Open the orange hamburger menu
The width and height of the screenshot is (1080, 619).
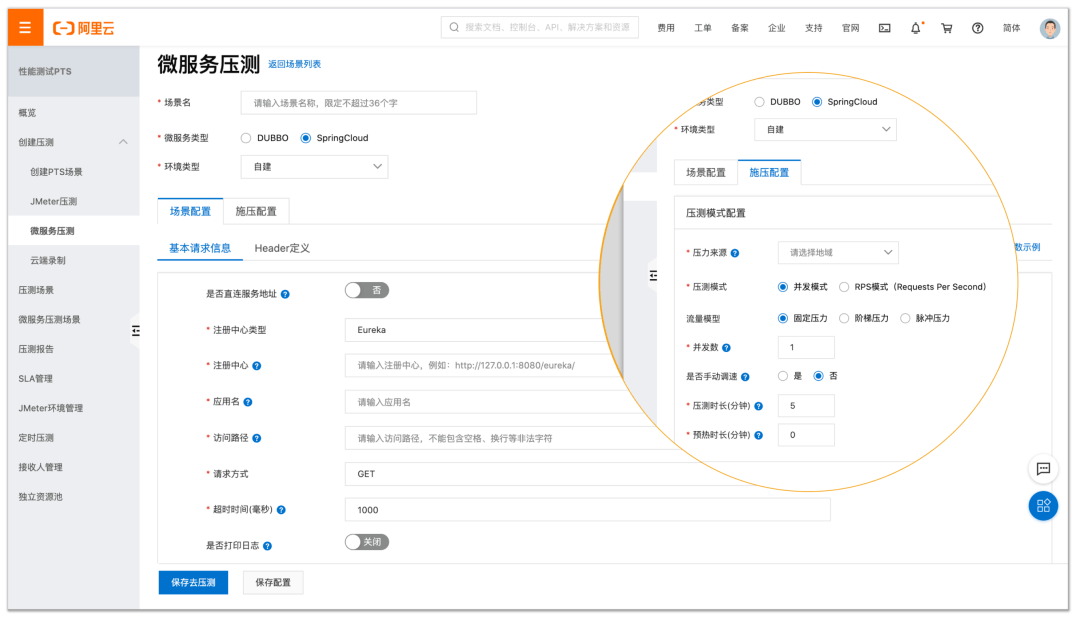click(25, 28)
